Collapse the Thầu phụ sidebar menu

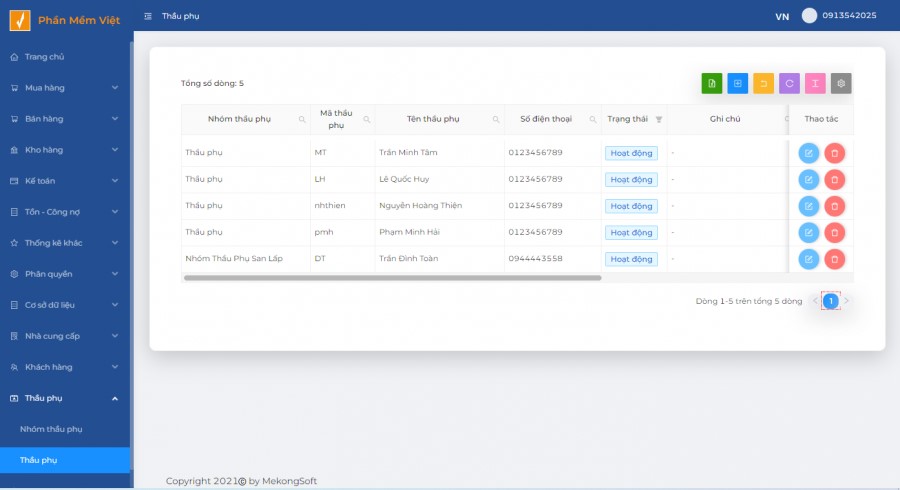pos(65,398)
